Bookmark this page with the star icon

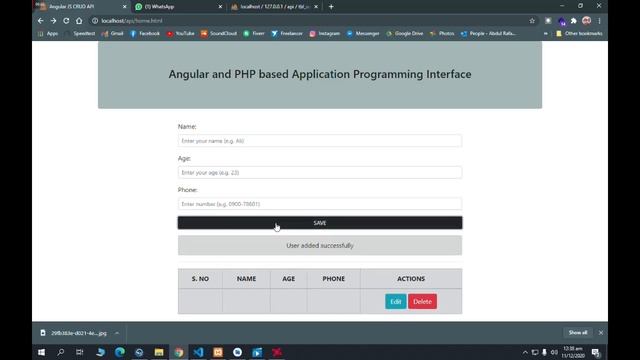(532, 21)
